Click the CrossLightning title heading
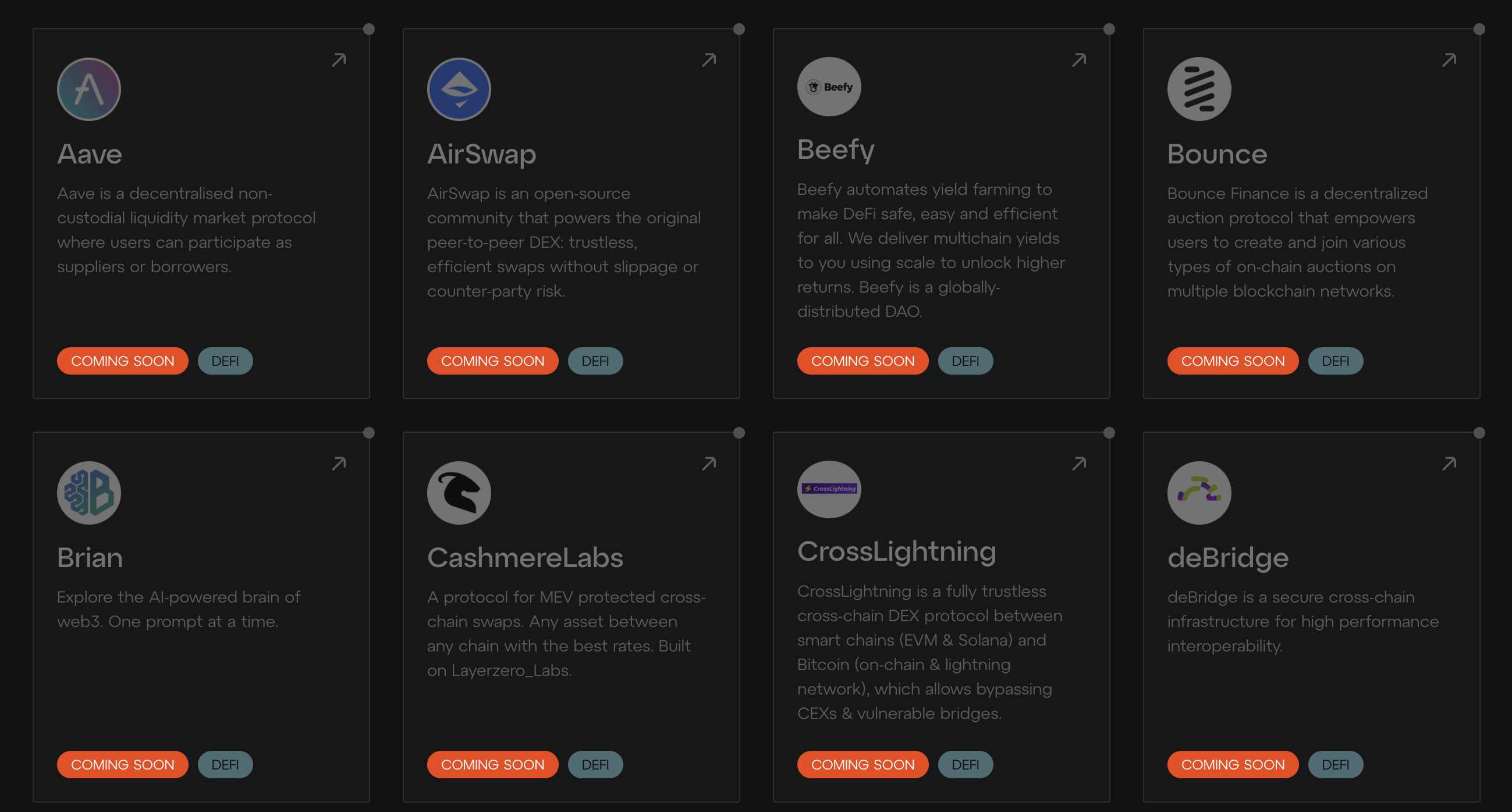Image resolution: width=1512 pixels, height=812 pixels. click(x=896, y=551)
